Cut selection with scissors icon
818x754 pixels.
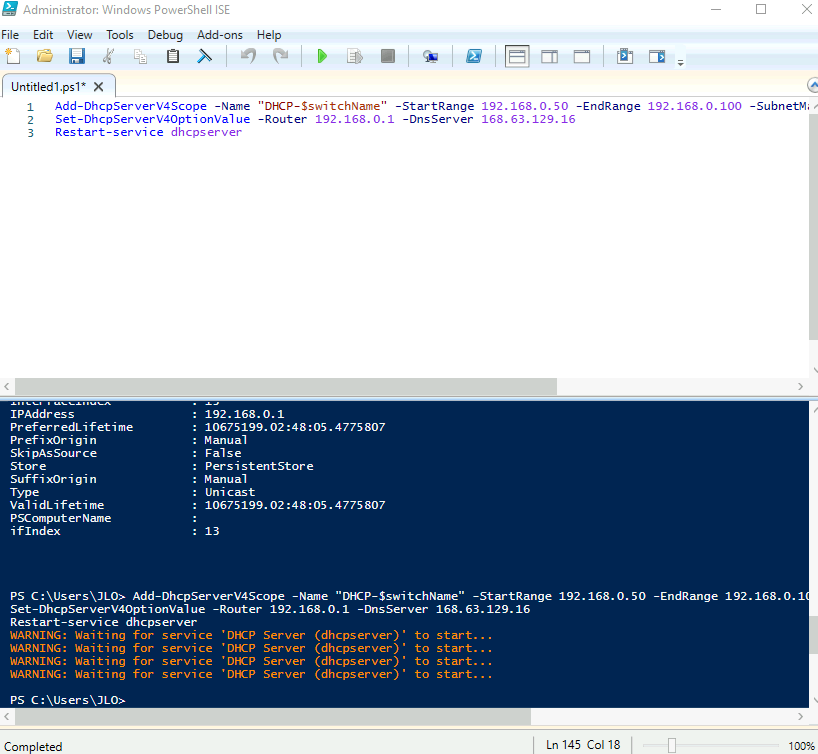coord(109,56)
